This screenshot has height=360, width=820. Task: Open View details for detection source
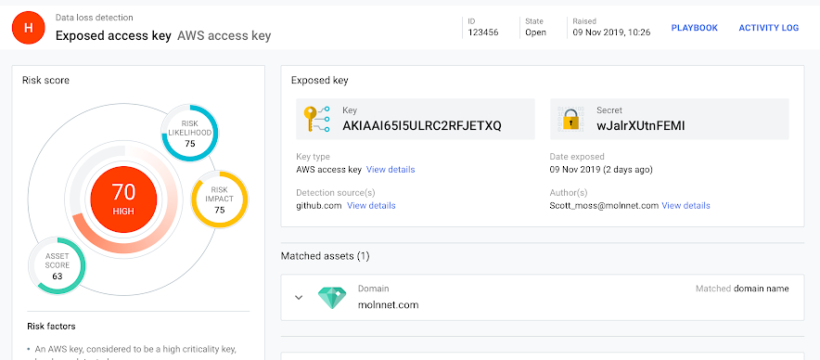[371, 206]
